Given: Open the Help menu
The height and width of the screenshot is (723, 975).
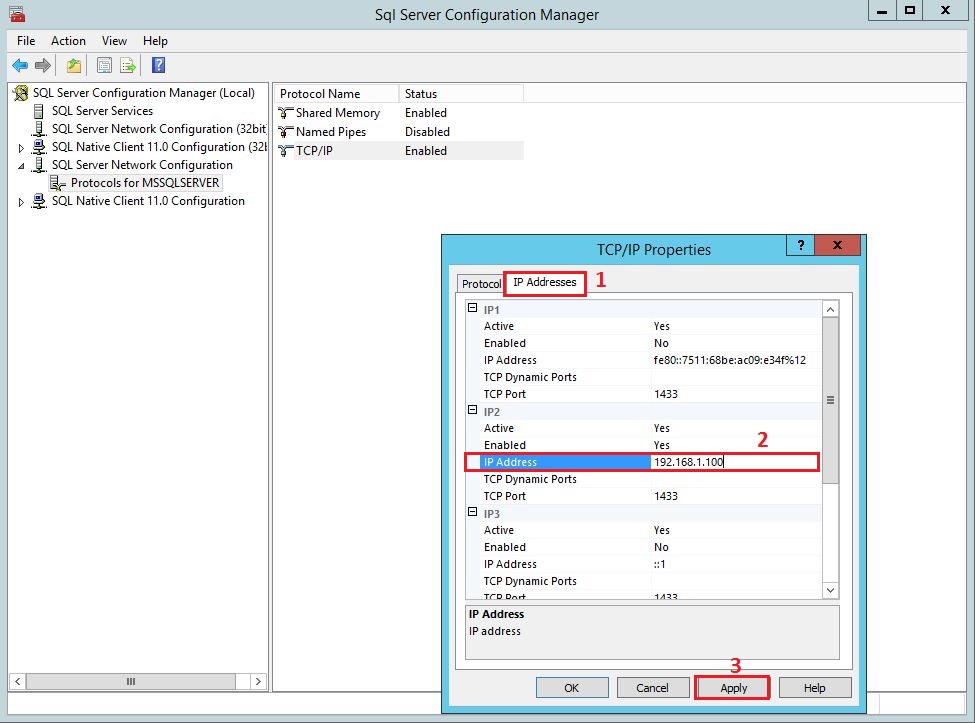Looking at the screenshot, I should tap(155, 41).
